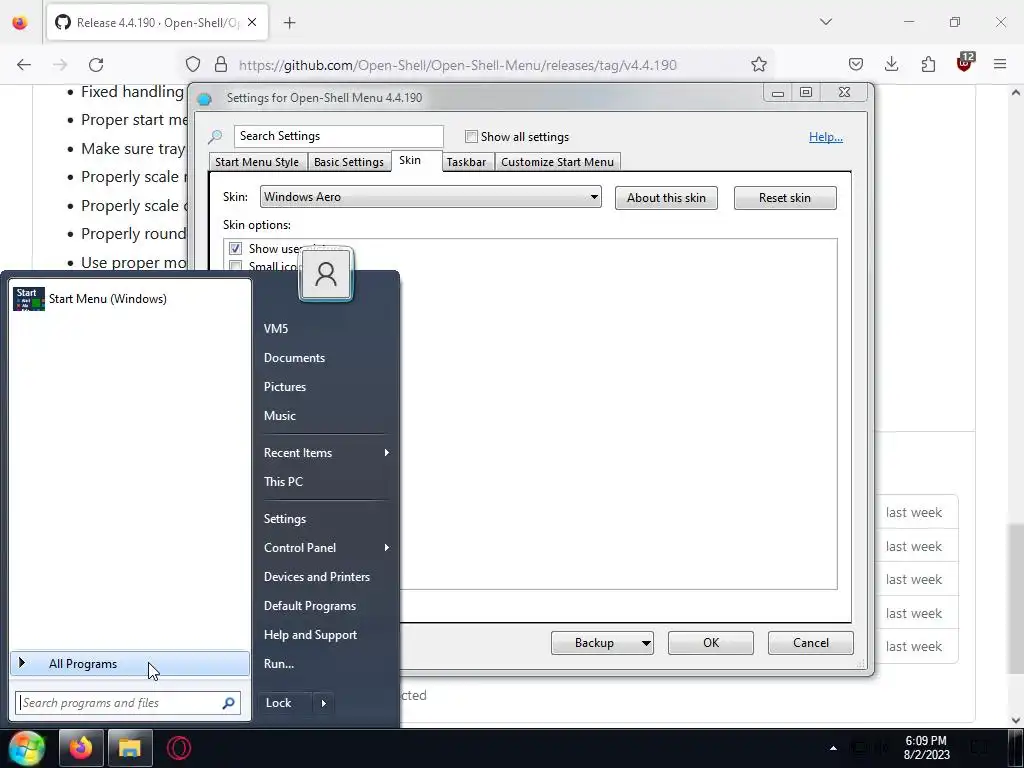1024x768 pixels.
Task: Switch to Basic Settings tab
Action: coord(349,162)
